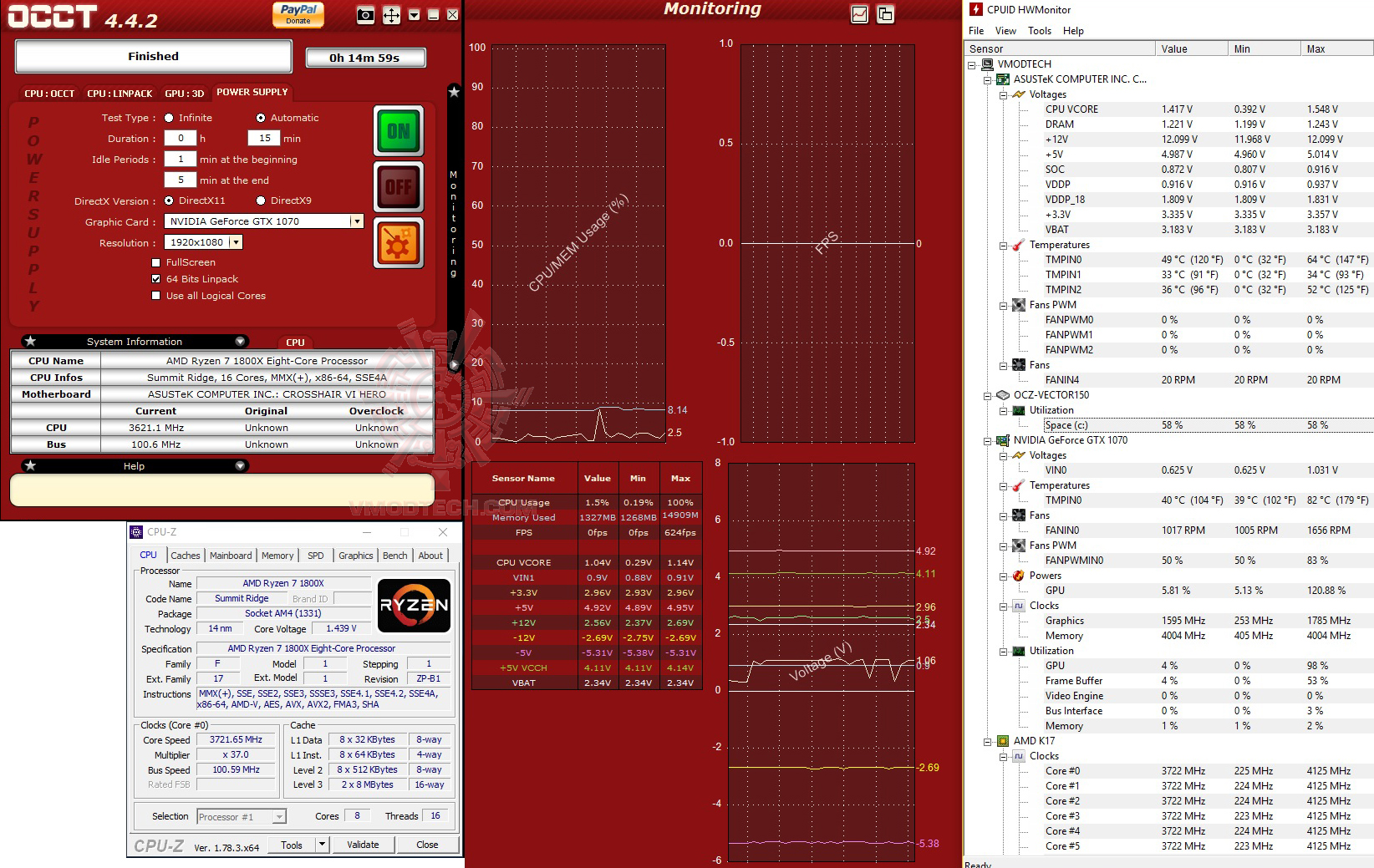Click the Tools button in CPU-Z
The width and height of the screenshot is (1374, 868).
point(292,845)
